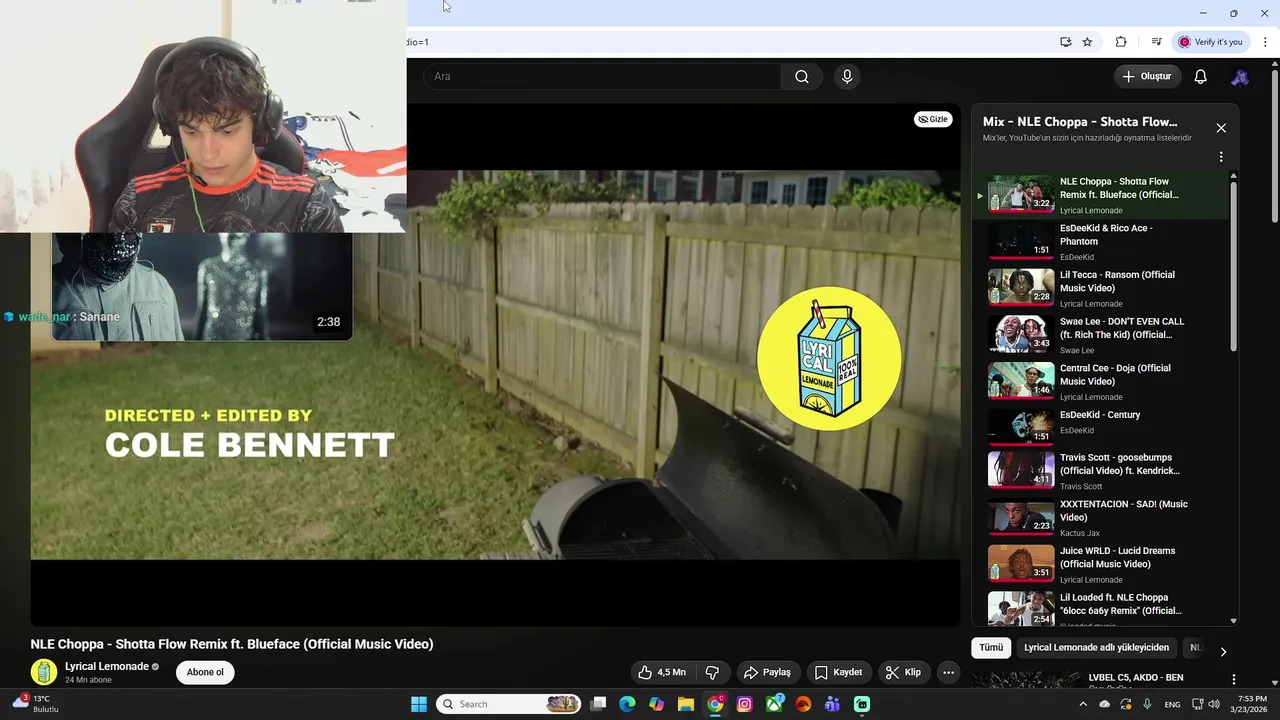Screen dimensions: 1280x720
Task: Open the Mix playlist options menu
Action: (x=1221, y=157)
